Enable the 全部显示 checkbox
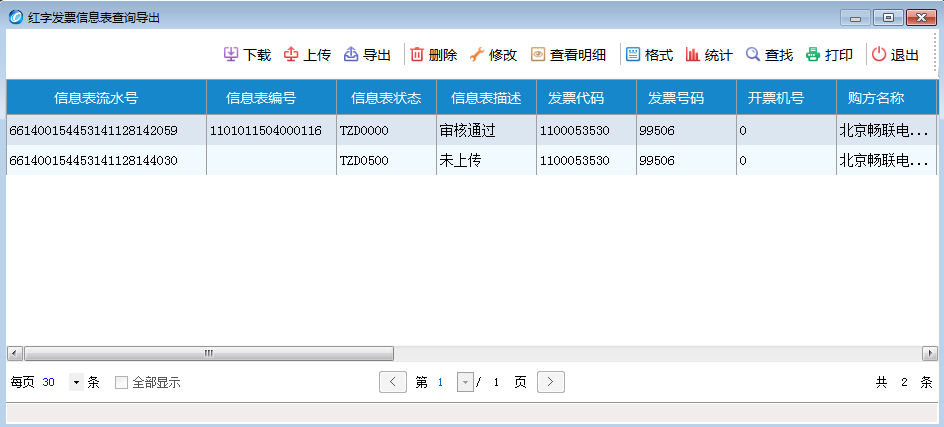 122,382
